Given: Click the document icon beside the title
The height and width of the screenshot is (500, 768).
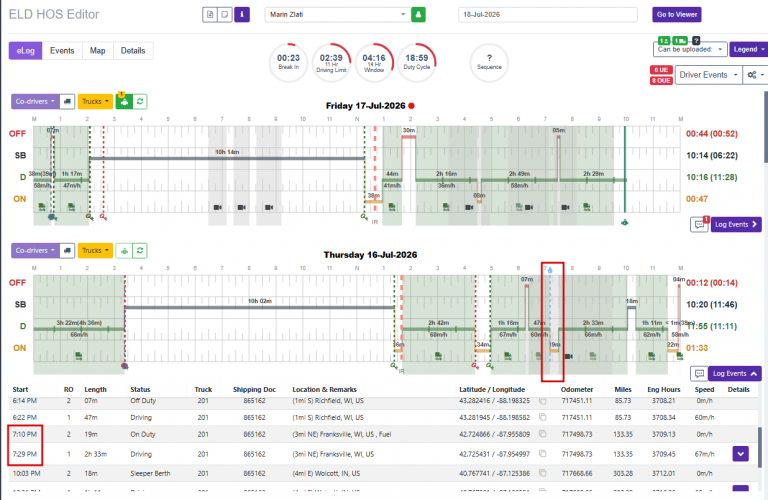Looking at the screenshot, I should coord(210,15).
